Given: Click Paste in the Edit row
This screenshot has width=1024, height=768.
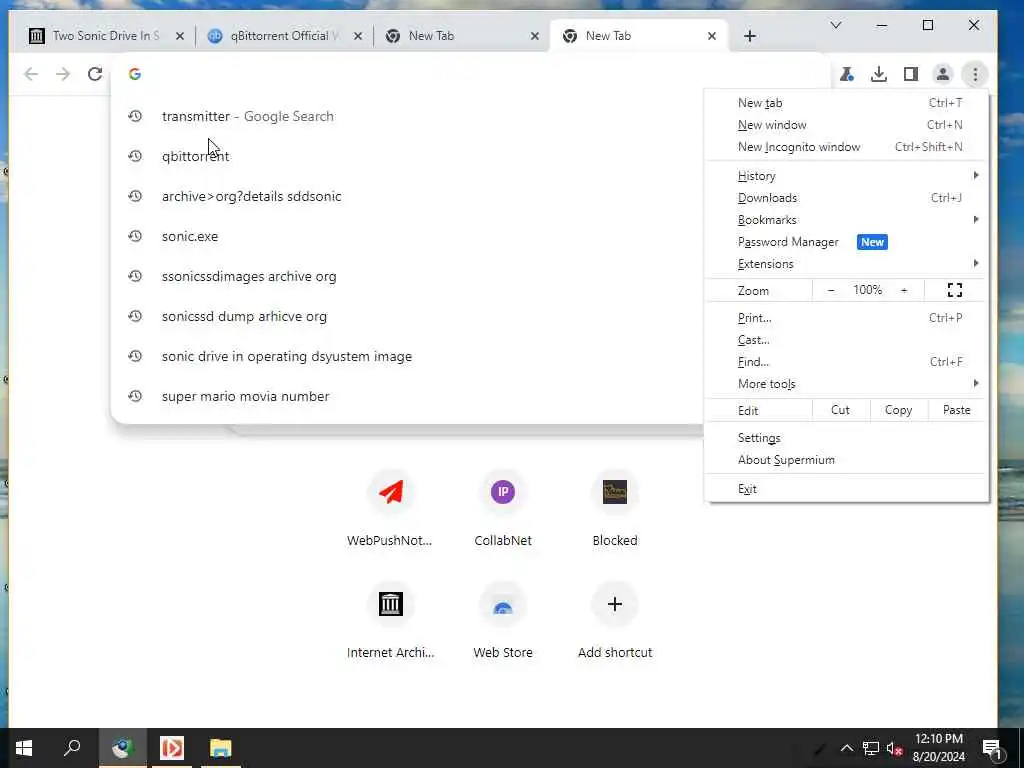Looking at the screenshot, I should pos(957,410).
